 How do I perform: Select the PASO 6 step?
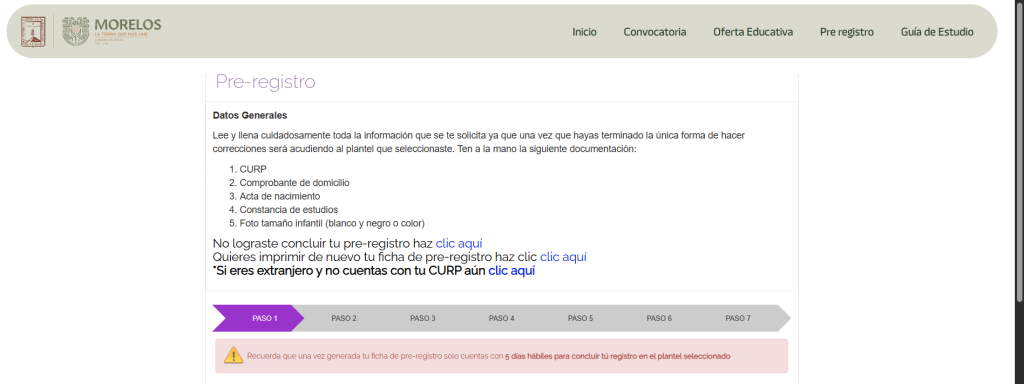pos(660,318)
